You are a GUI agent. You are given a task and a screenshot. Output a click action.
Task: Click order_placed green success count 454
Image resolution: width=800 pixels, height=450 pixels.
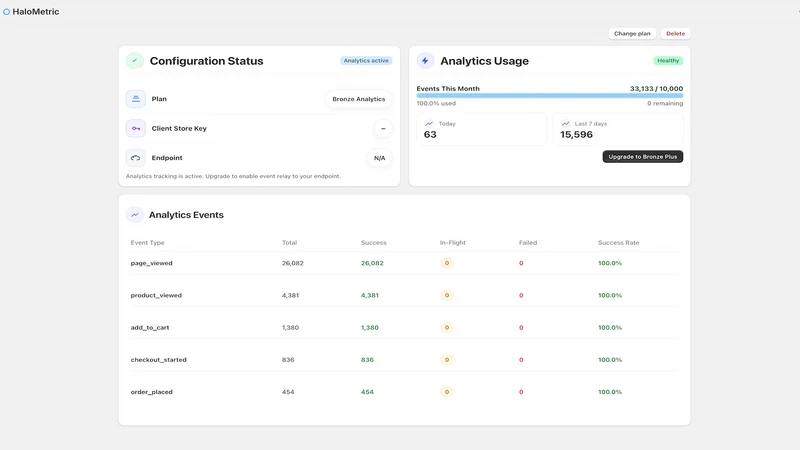[x=367, y=392]
